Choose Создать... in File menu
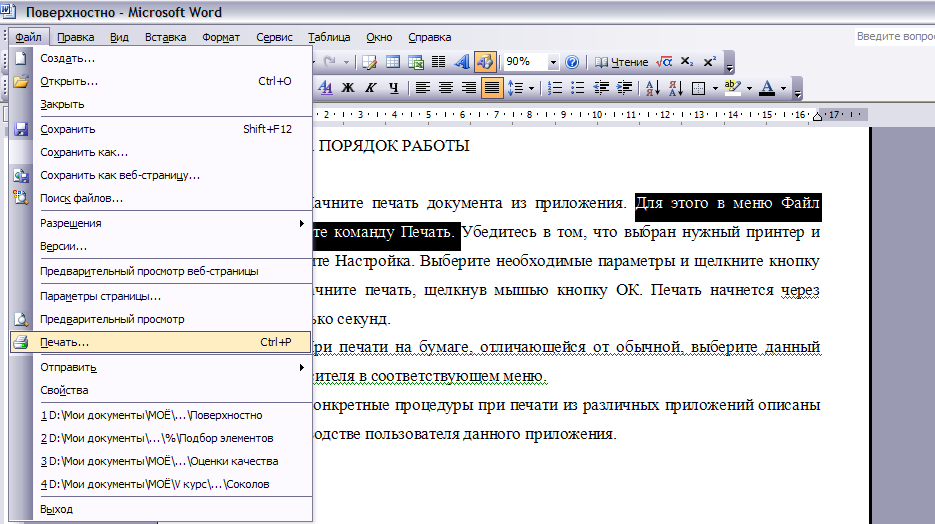The width and height of the screenshot is (935, 524). point(161,58)
